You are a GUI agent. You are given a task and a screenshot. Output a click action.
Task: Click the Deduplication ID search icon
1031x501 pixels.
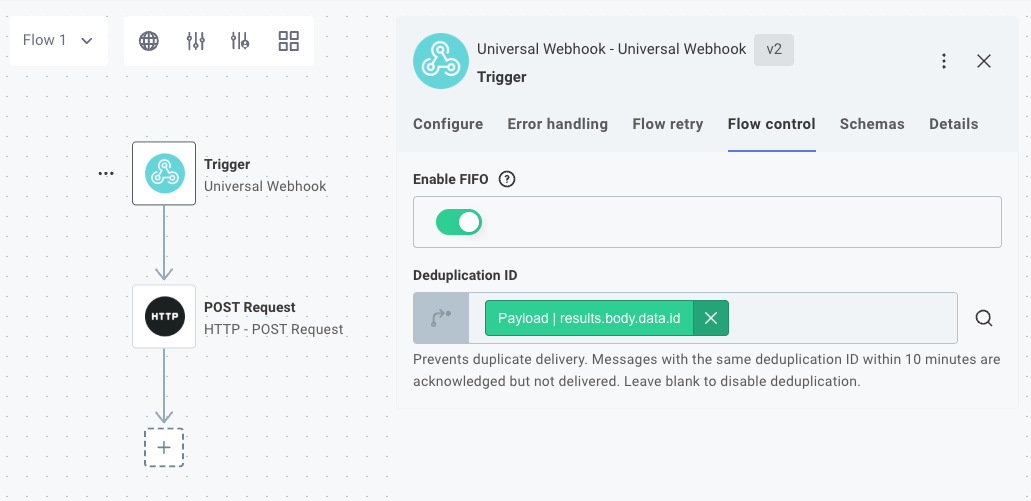(x=984, y=318)
